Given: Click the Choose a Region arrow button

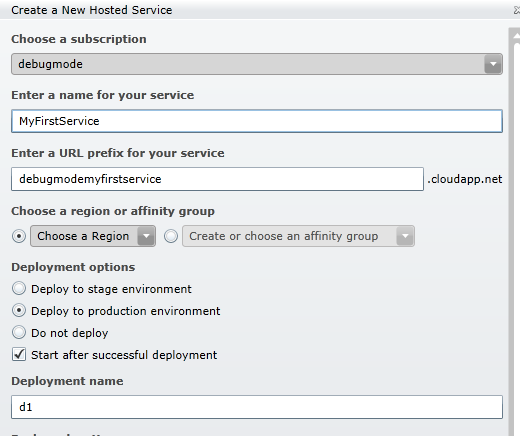Looking at the screenshot, I should pos(146,236).
